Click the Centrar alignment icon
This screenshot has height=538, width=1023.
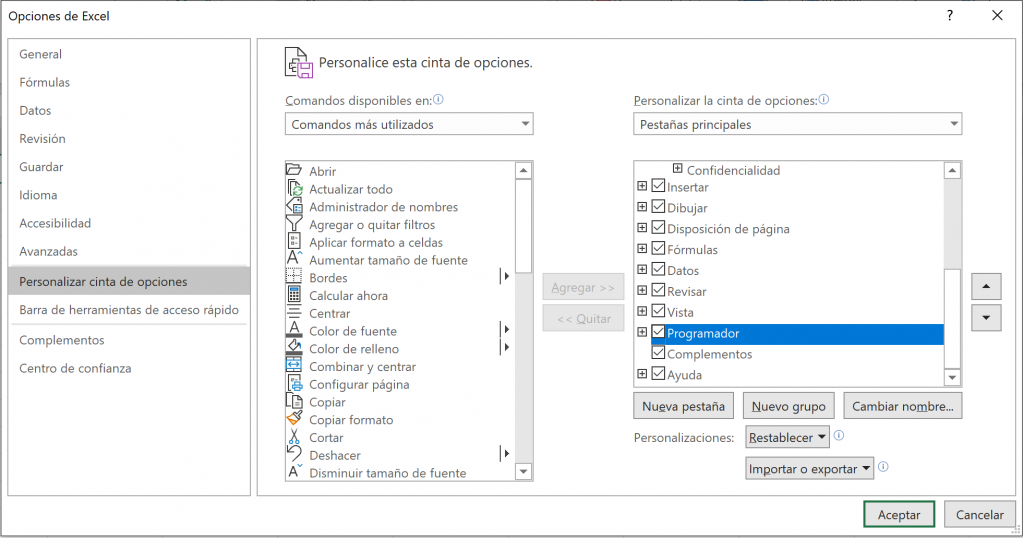coord(294,312)
